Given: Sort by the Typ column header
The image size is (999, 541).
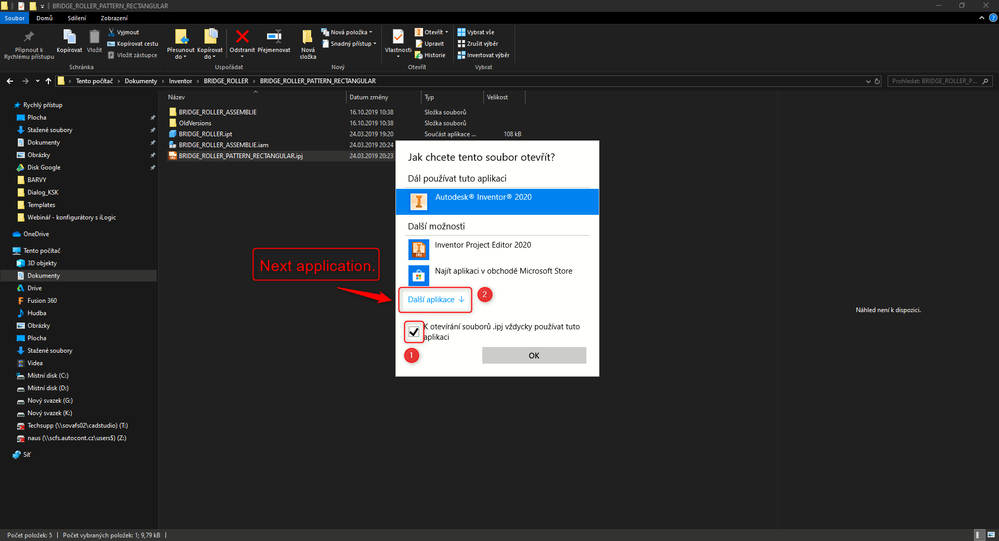Looking at the screenshot, I should (452, 97).
